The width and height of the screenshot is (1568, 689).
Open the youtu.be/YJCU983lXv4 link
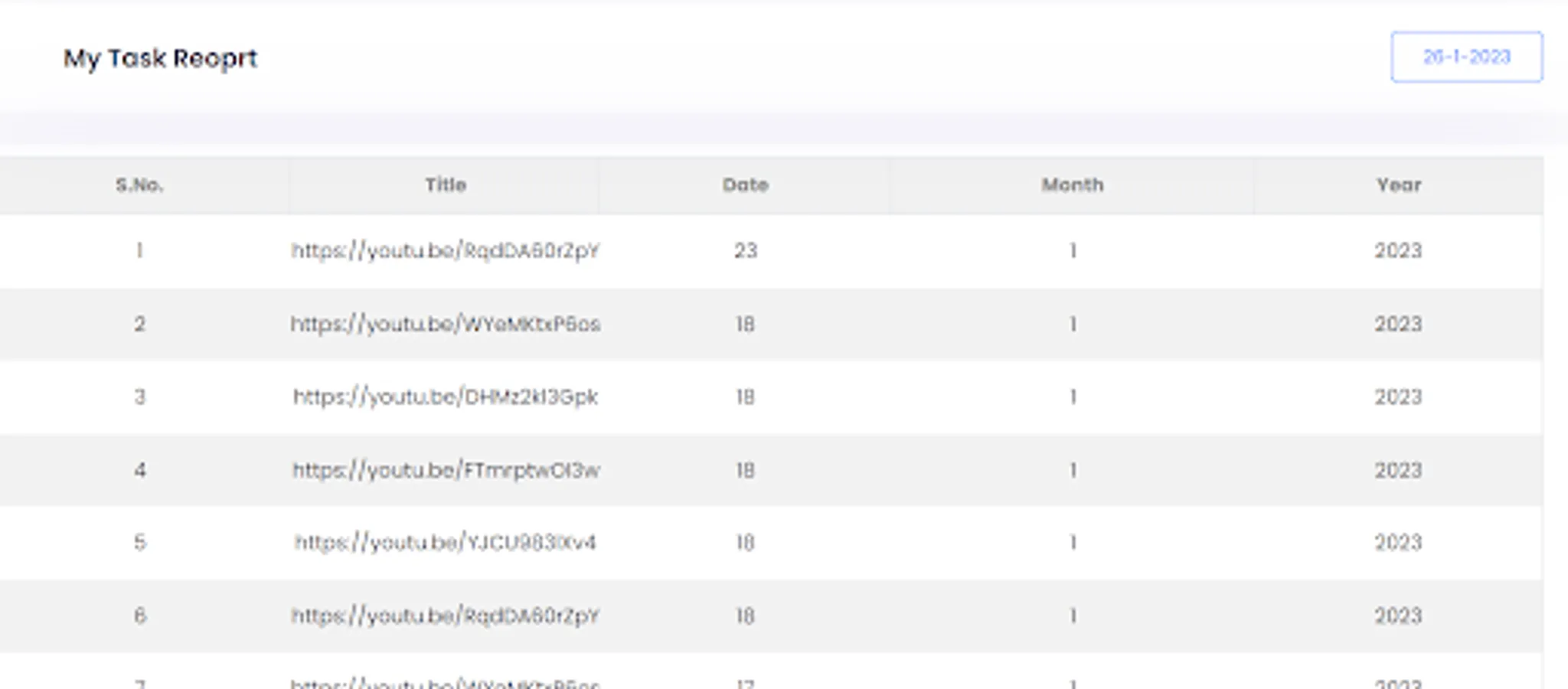coord(446,543)
